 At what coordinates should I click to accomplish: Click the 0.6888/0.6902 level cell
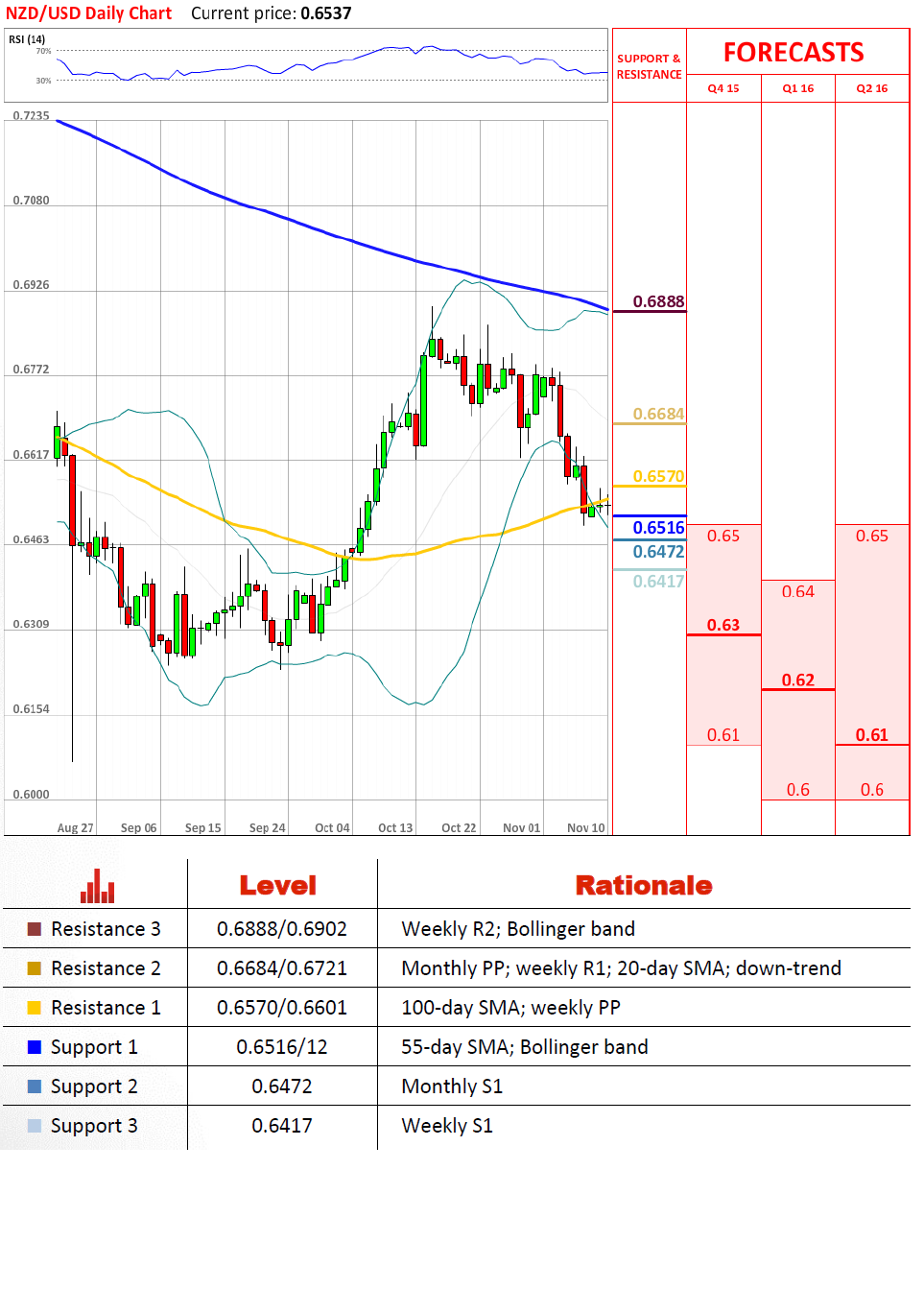point(282,929)
